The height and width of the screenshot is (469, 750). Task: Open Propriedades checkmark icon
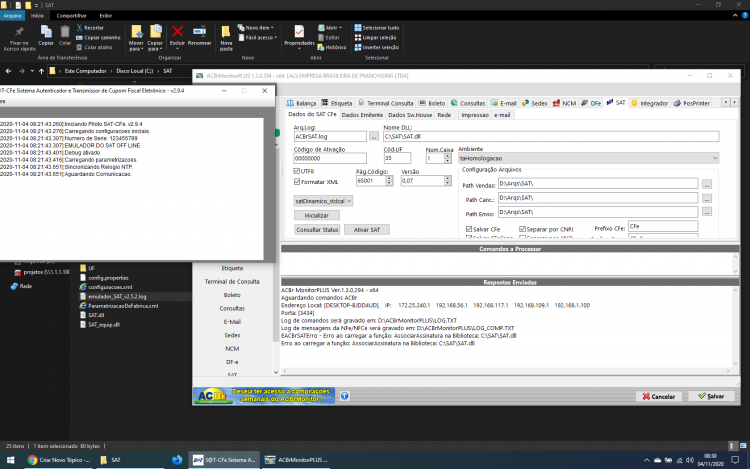[299, 32]
